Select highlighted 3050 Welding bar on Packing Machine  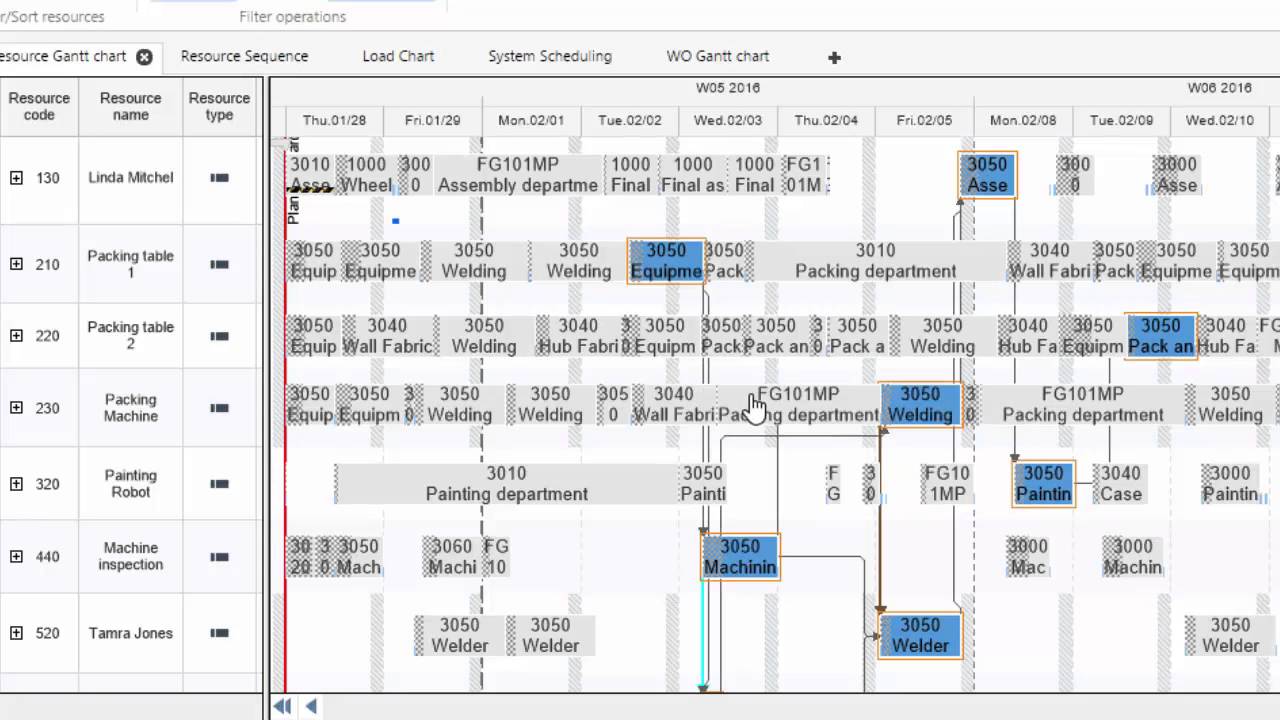920,405
